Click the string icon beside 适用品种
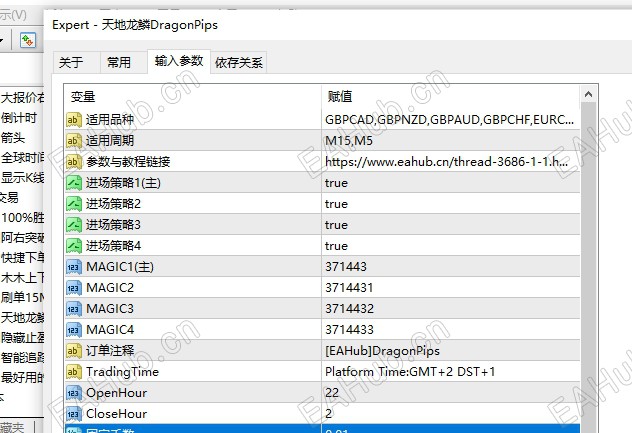Screen dimensions: 632x433 pos(74,120)
